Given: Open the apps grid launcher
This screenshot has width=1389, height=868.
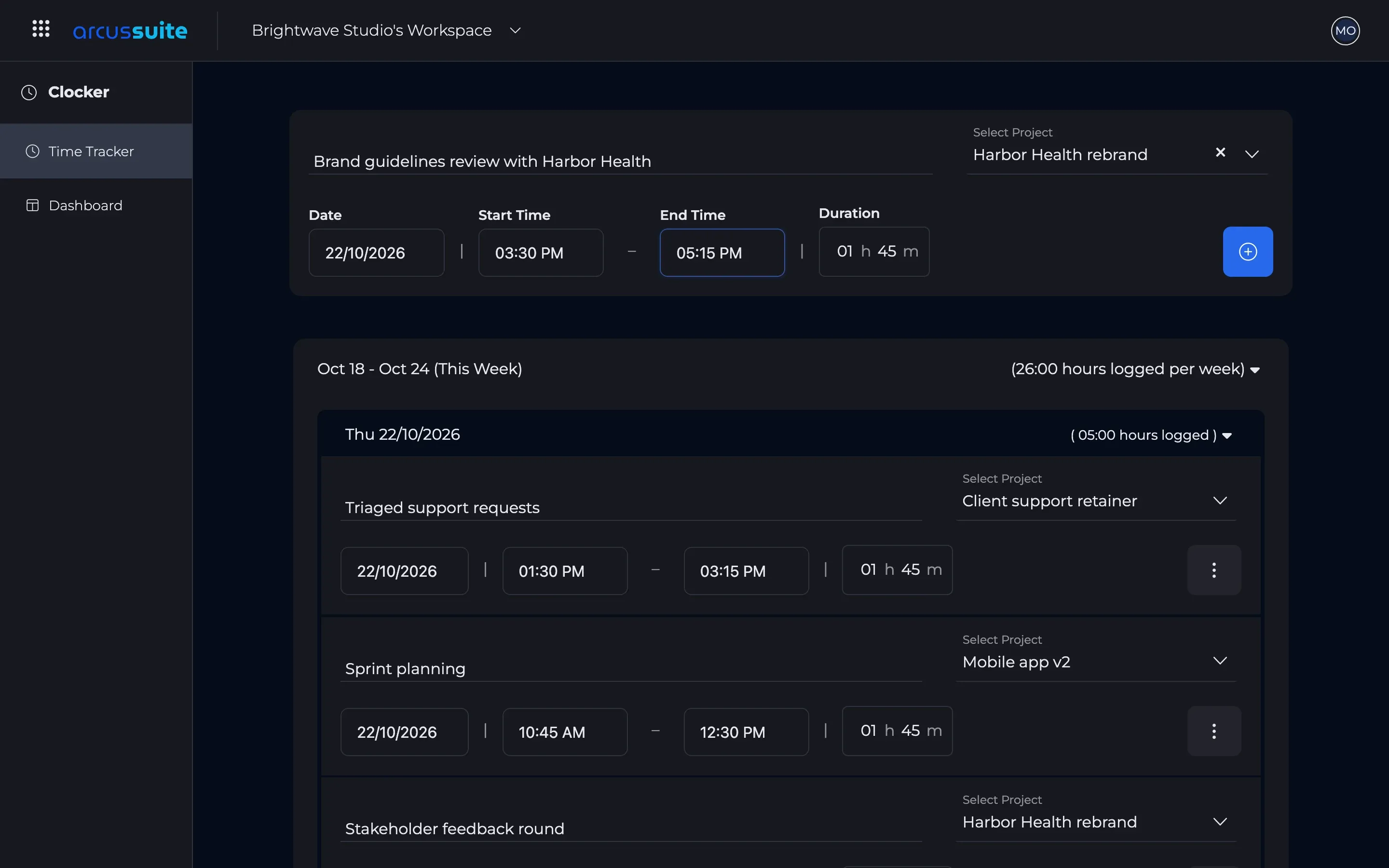Looking at the screenshot, I should coord(41,29).
